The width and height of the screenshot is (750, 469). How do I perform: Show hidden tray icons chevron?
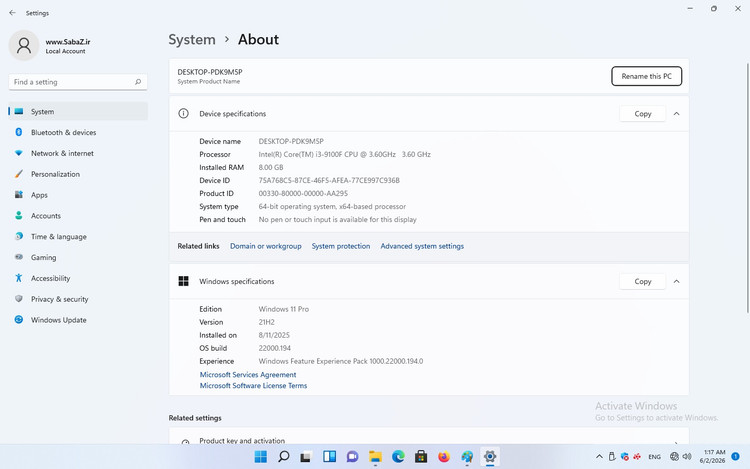(x=599, y=457)
